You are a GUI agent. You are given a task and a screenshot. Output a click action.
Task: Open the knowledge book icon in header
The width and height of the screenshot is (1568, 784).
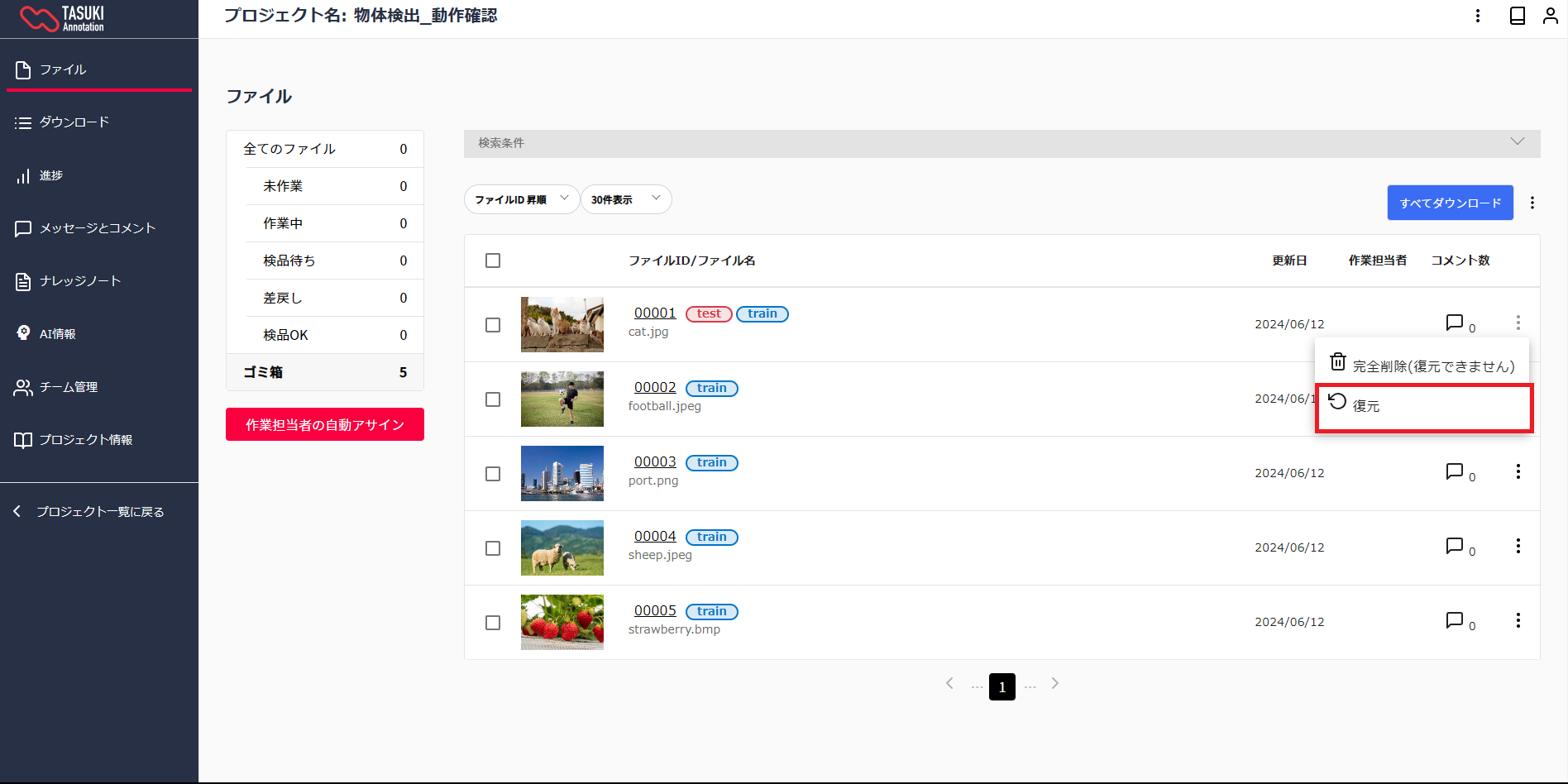click(1518, 16)
